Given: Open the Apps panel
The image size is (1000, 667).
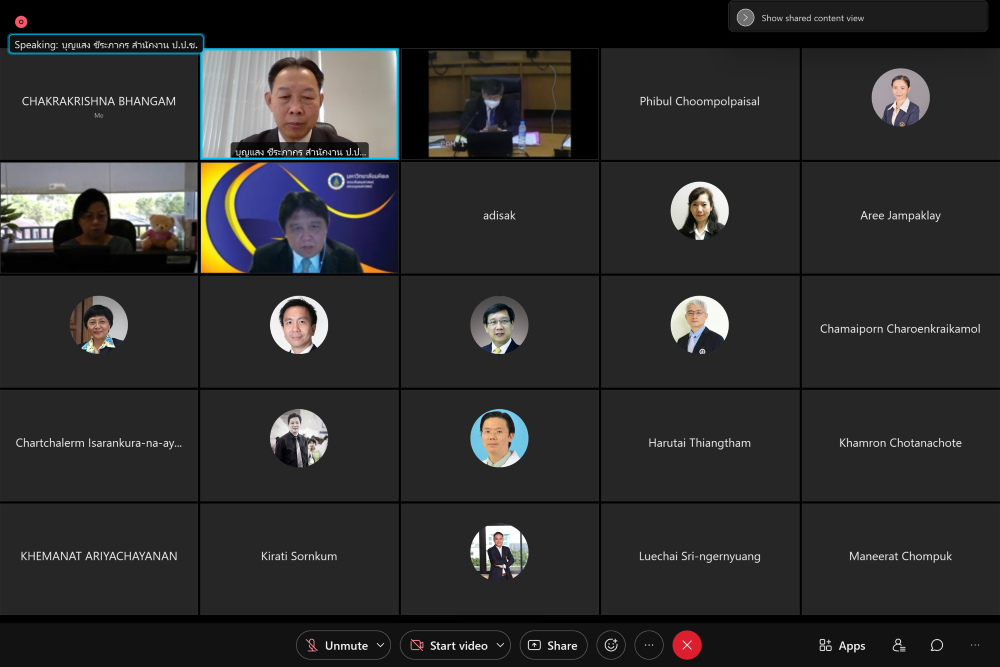Looking at the screenshot, I should click(x=842, y=645).
